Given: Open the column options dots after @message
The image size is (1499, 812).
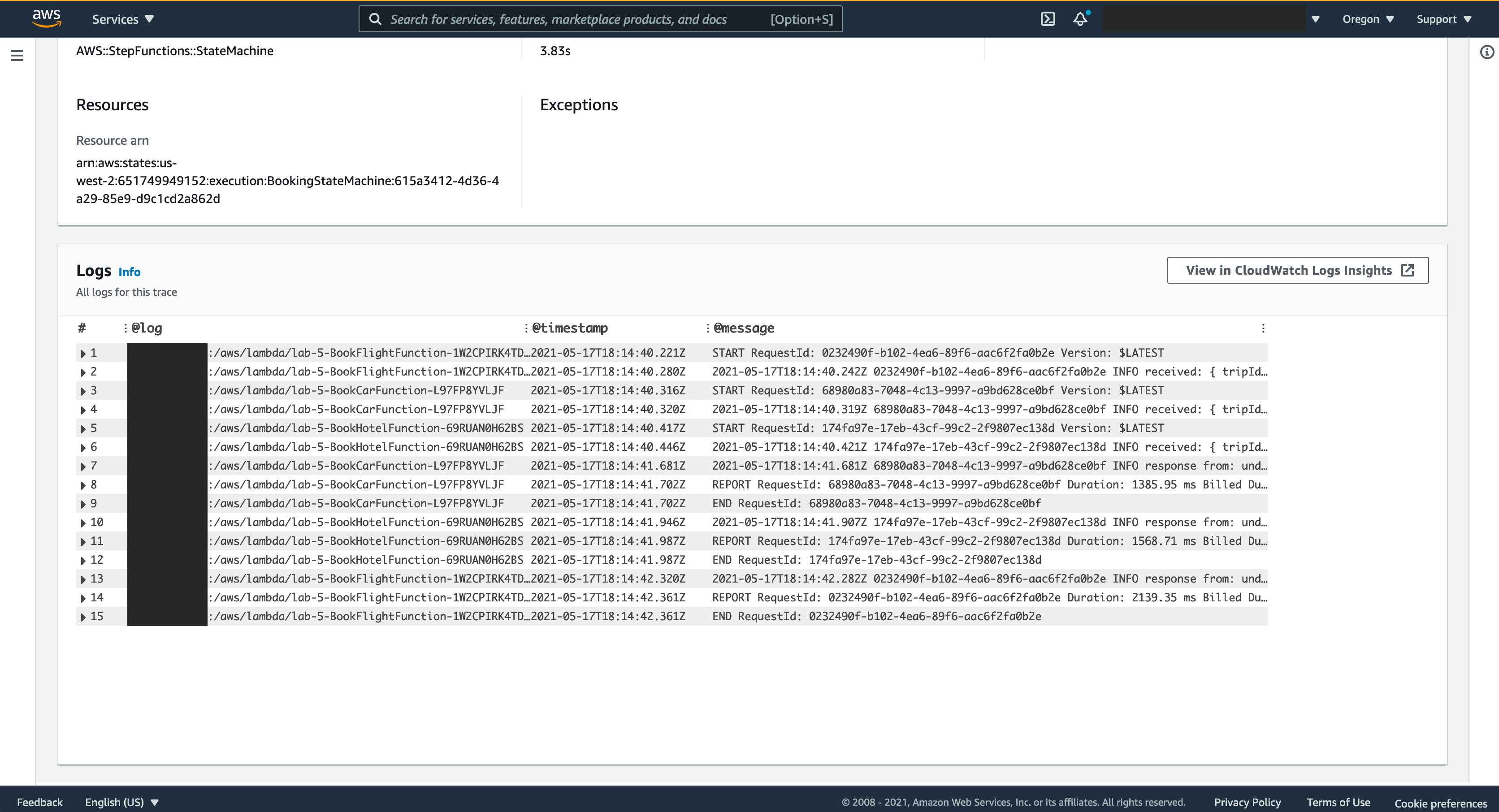Looking at the screenshot, I should [x=1263, y=328].
